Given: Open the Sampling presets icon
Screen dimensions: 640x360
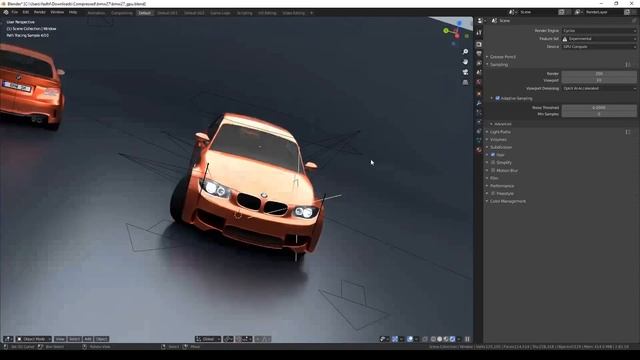Looking at the screenshot, I should point(628,64).
